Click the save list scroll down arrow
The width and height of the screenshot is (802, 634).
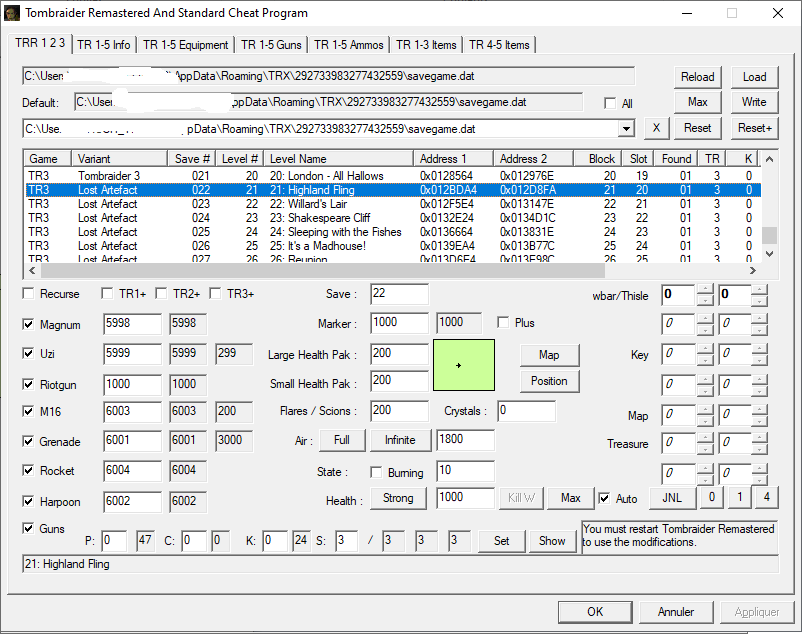pyautogui.click(x=769, y=254)
